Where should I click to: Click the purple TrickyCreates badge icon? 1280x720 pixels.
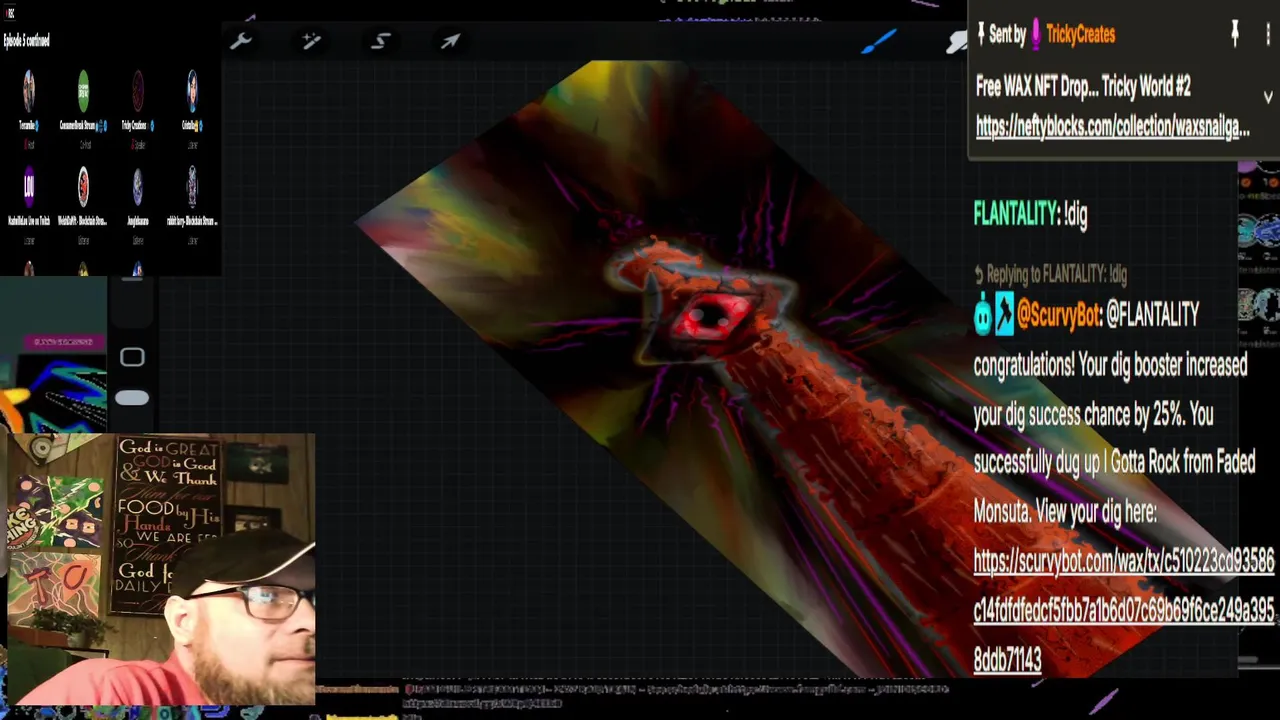(1036, 34)
